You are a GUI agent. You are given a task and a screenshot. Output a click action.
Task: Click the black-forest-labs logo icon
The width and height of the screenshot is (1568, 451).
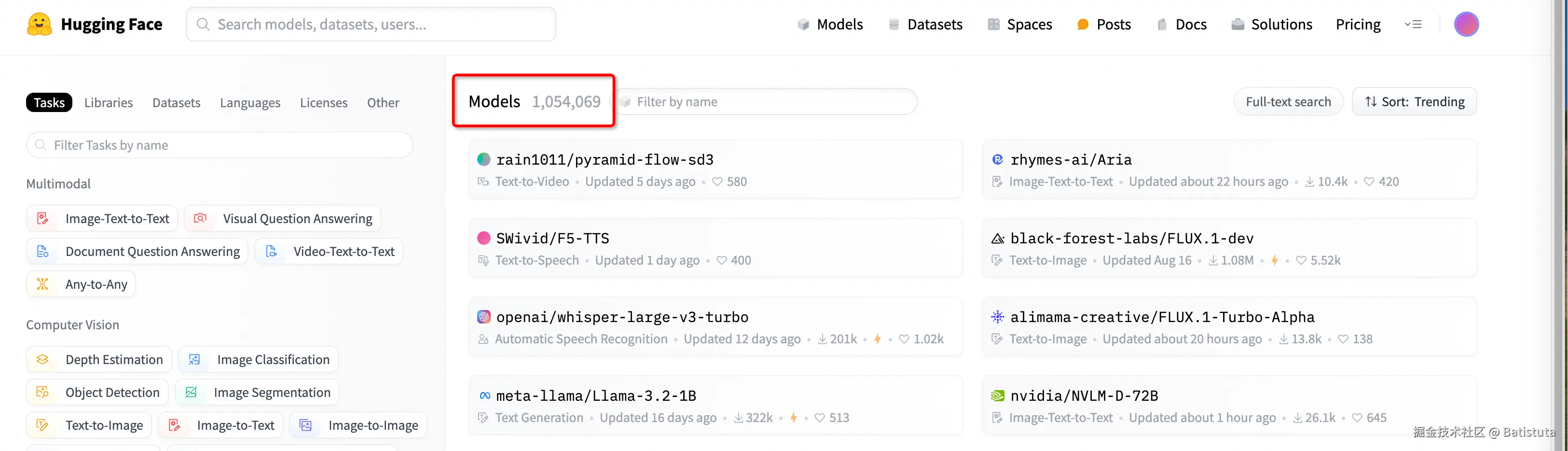tap(998, 239)
